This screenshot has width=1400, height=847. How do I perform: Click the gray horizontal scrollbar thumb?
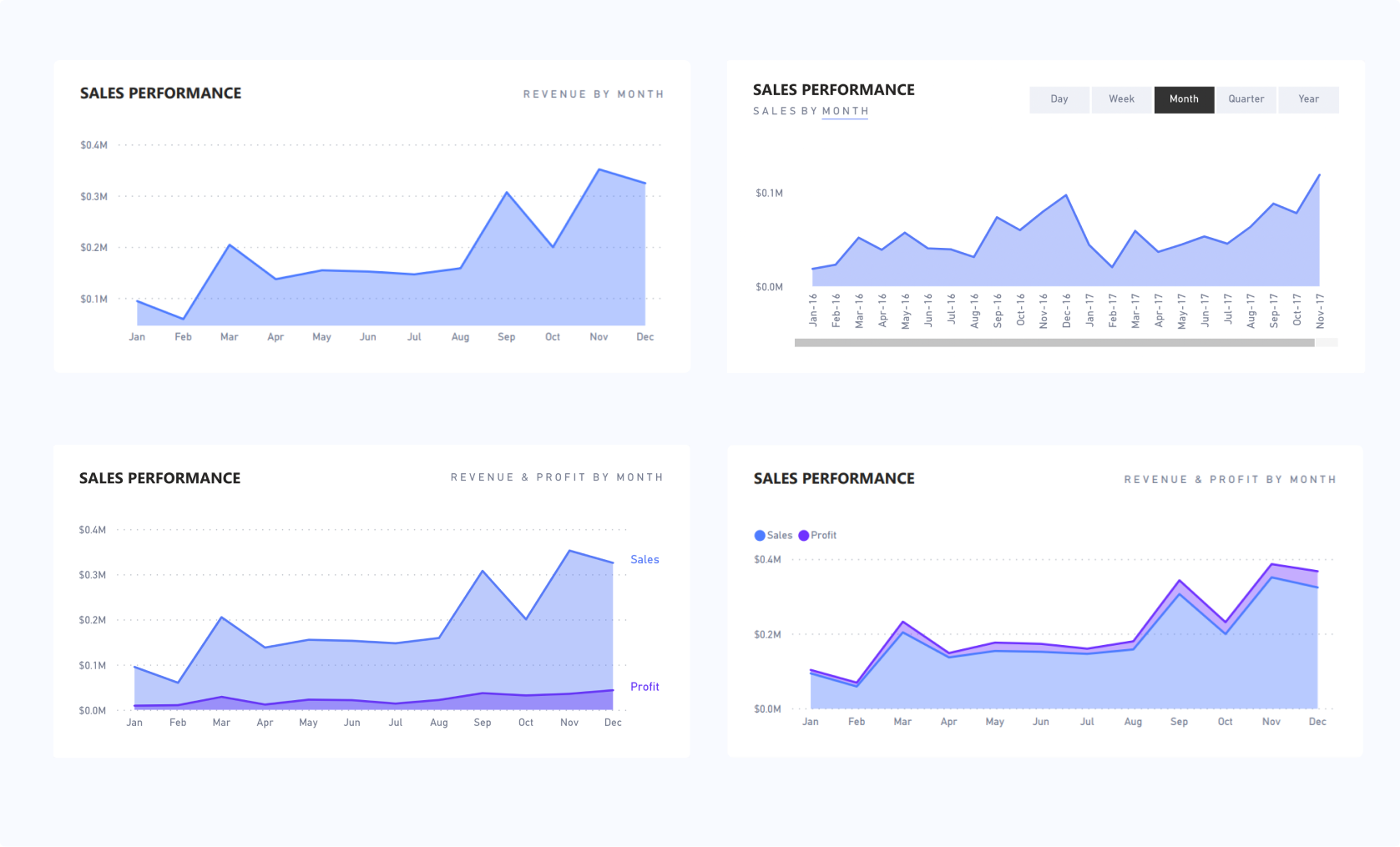(x=1054, y=342)
